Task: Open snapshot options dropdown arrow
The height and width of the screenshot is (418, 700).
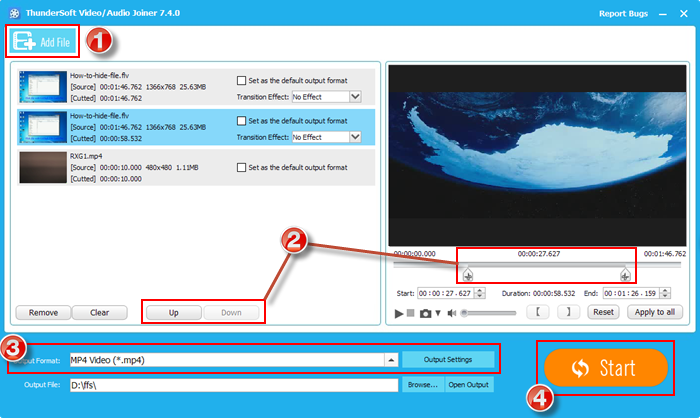Action: (x=437, y=313)
